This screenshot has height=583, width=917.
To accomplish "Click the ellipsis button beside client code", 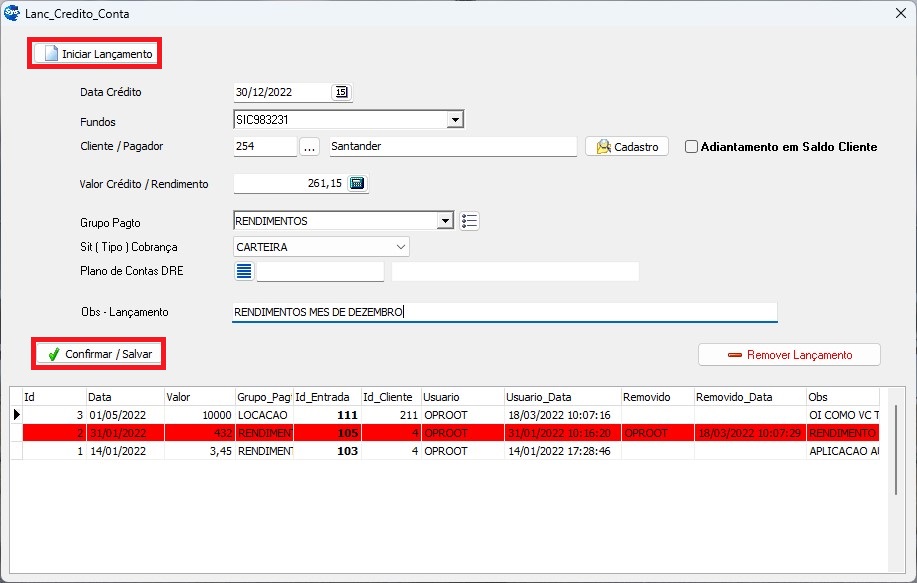I will pyautogui.click(x=309, y=147).
